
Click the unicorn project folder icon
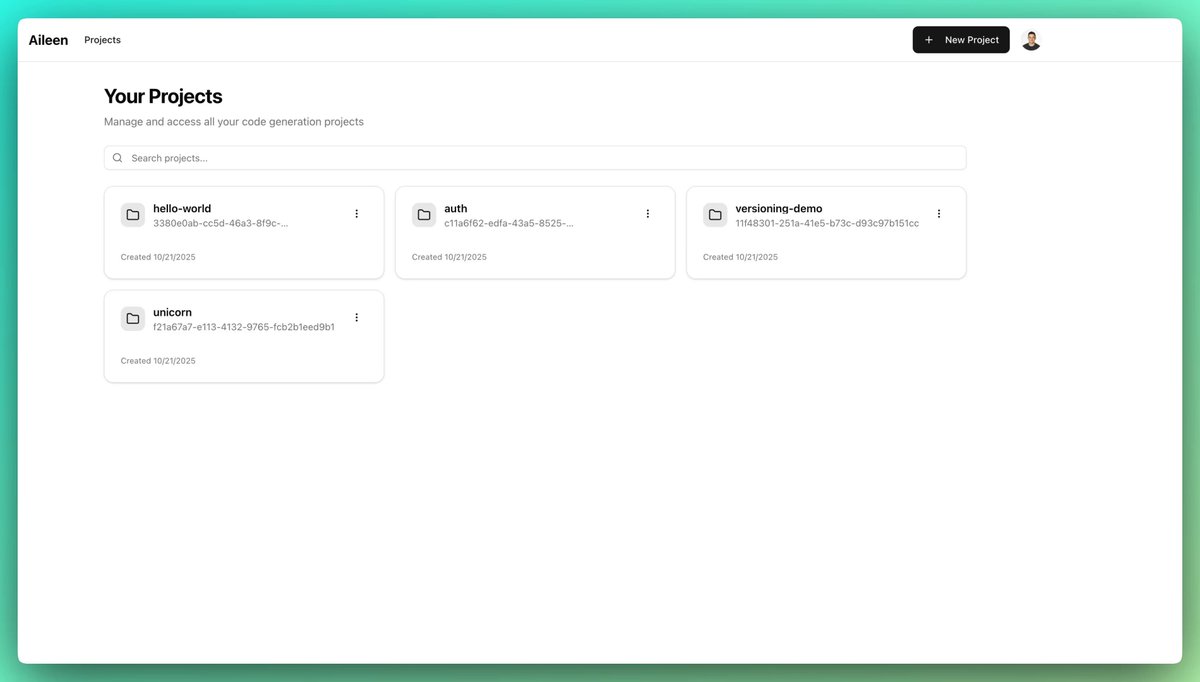click(x=133, y=319)
